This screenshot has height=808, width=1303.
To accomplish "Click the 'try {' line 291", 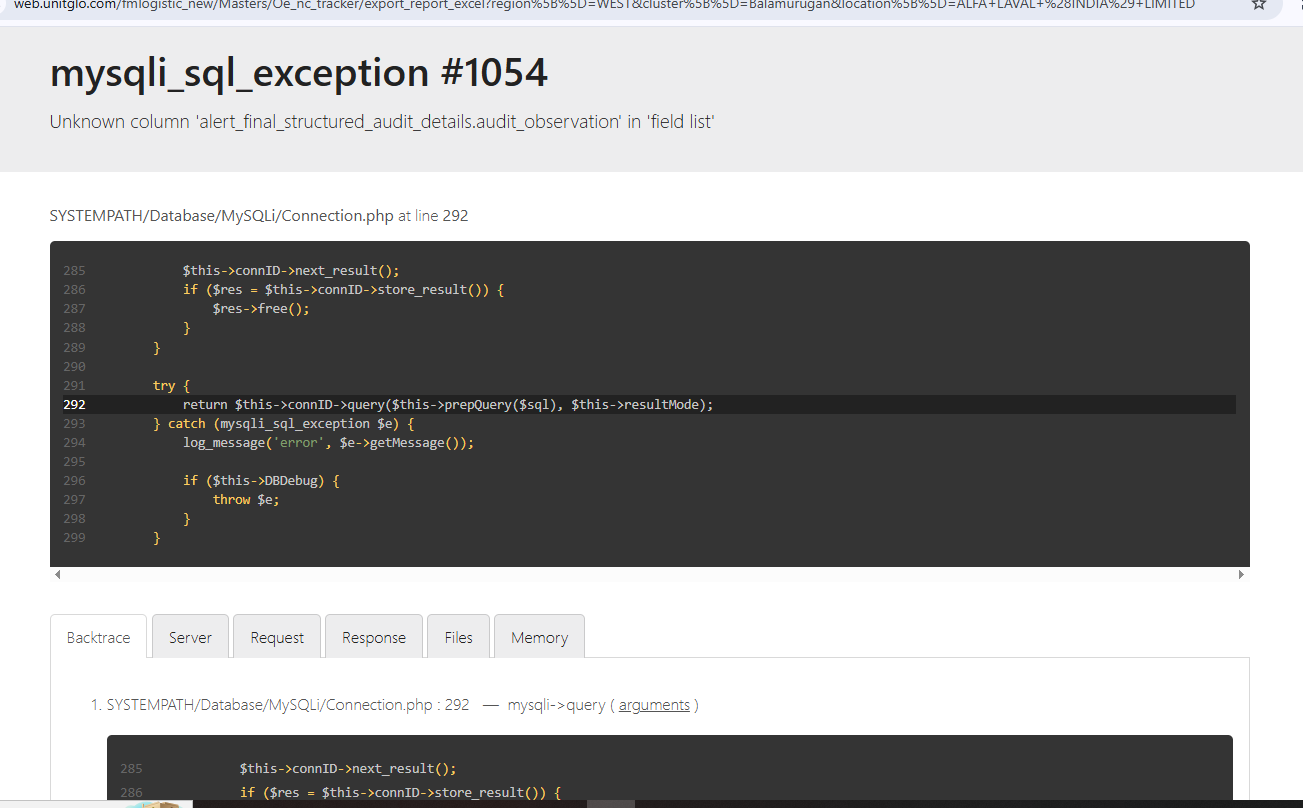I will pyautogui.click(x=171, y=386).
